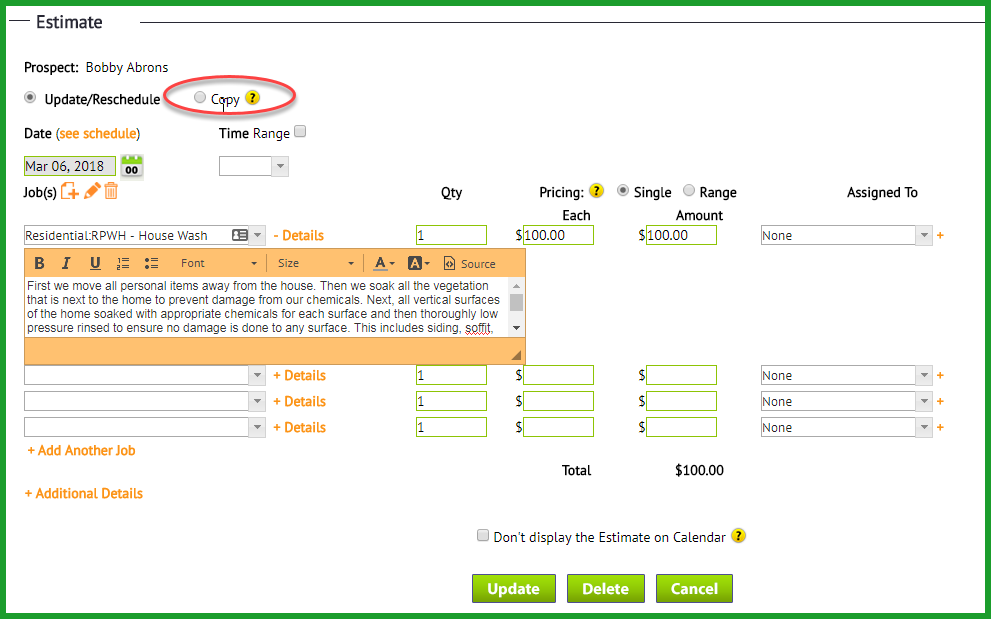Click the Amount field in second job row

coord(681,376)
